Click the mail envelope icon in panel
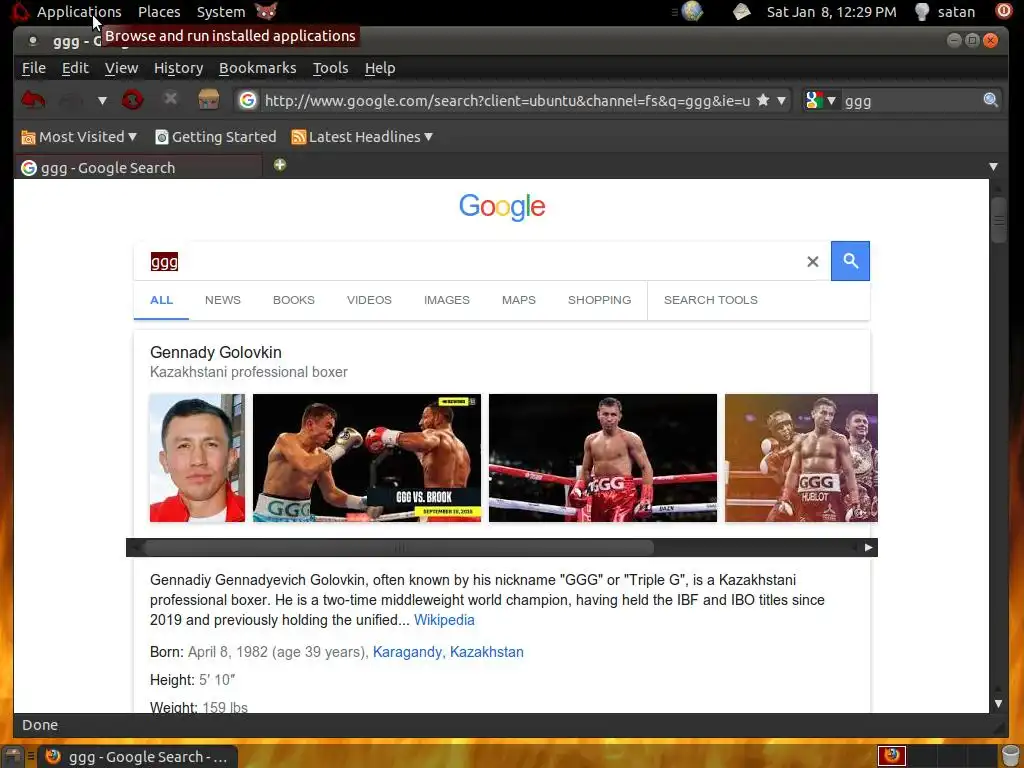Viewport: 1024px width, 768px height. tap(741, 12)
